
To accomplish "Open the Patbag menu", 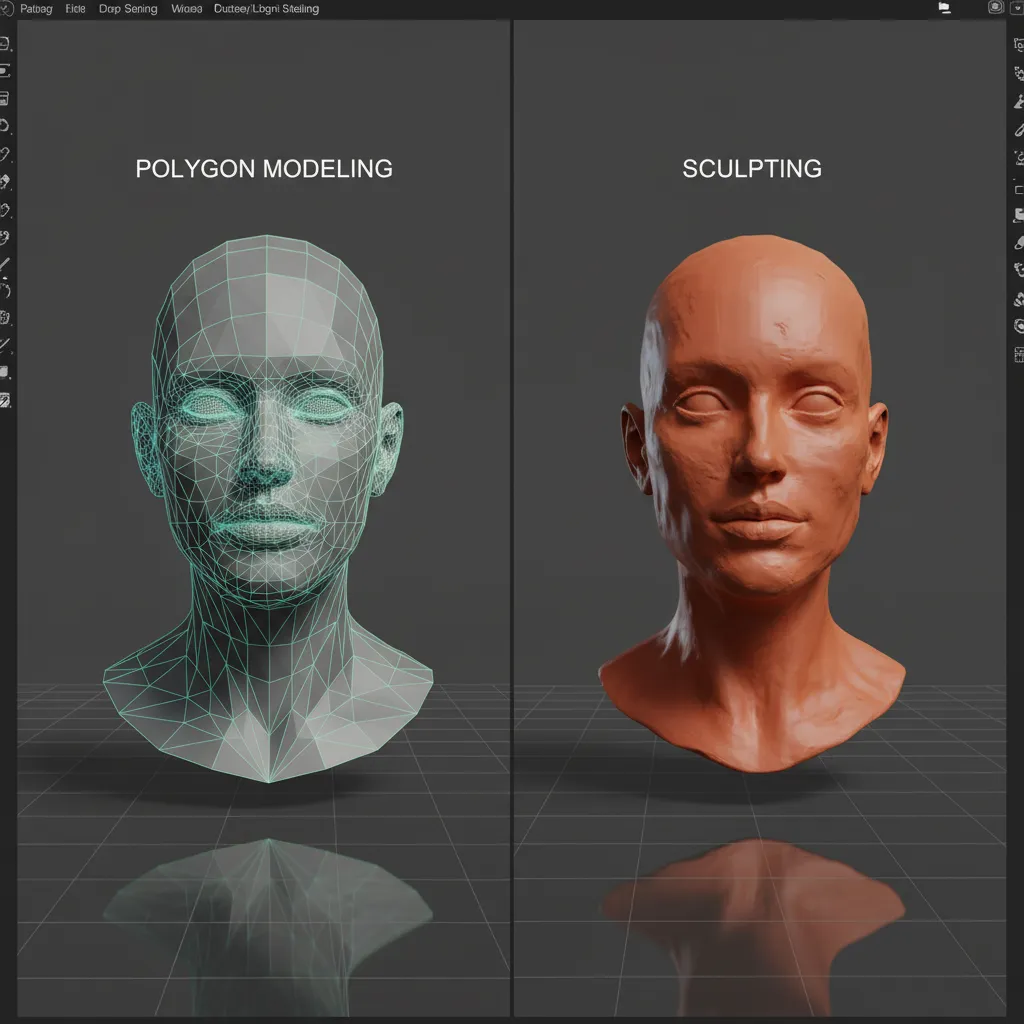I will point(36,9).
